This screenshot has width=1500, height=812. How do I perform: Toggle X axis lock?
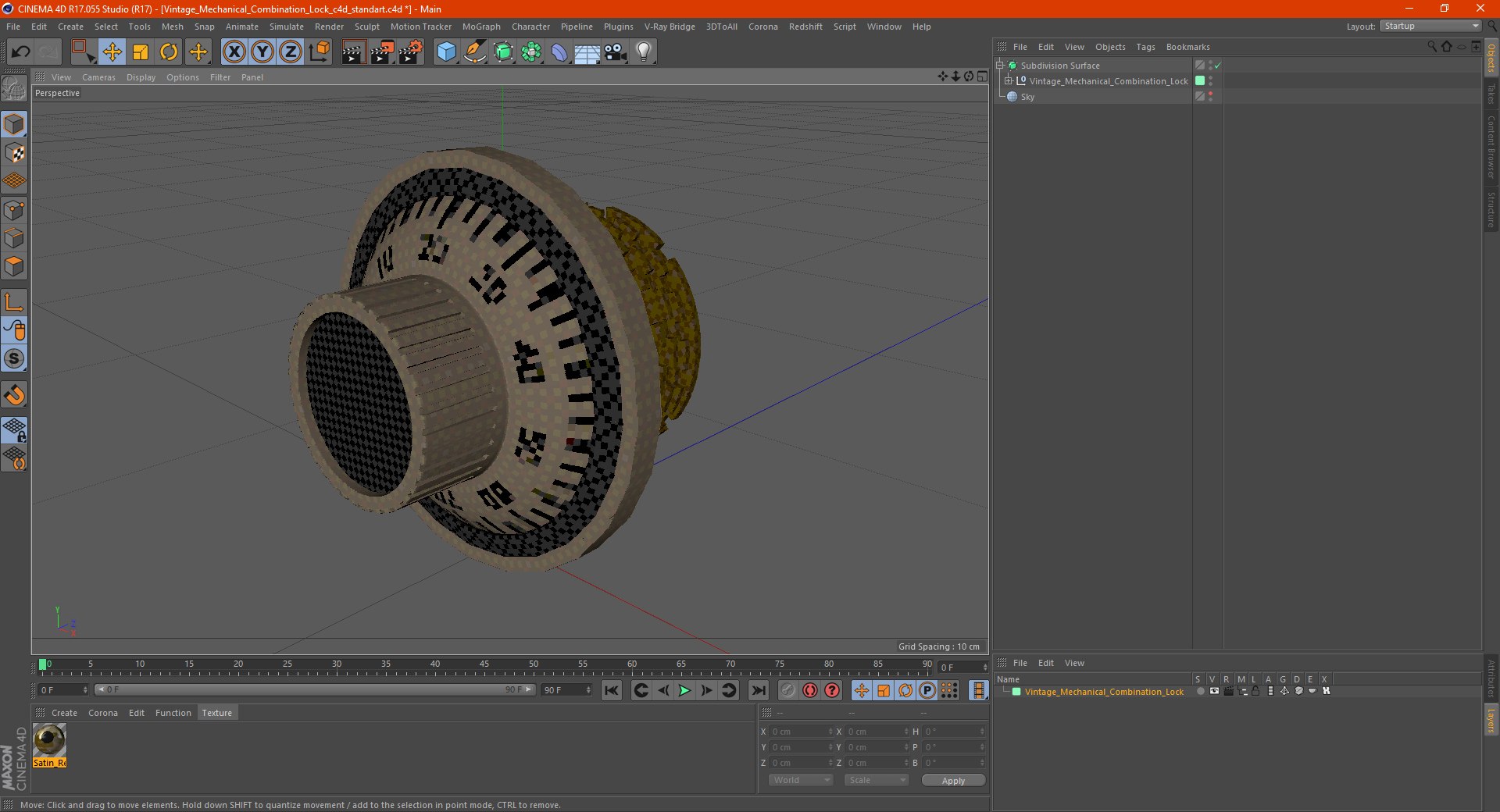click(x=234, y=52)
